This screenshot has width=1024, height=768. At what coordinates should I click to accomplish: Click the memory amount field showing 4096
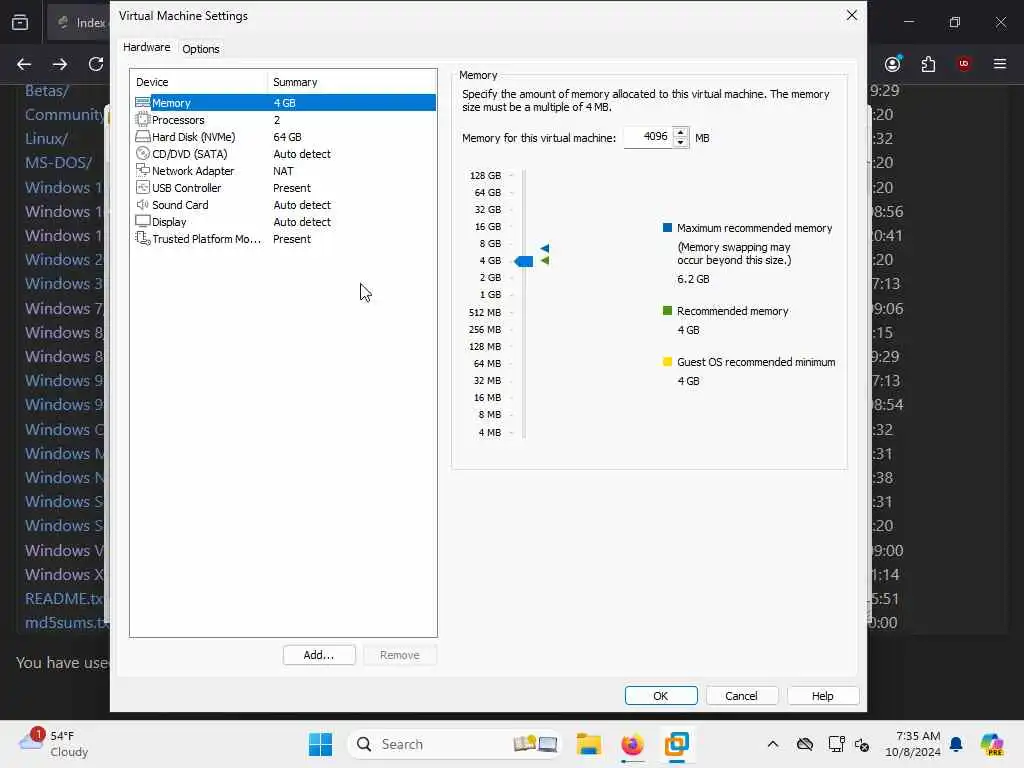[648, 137]
